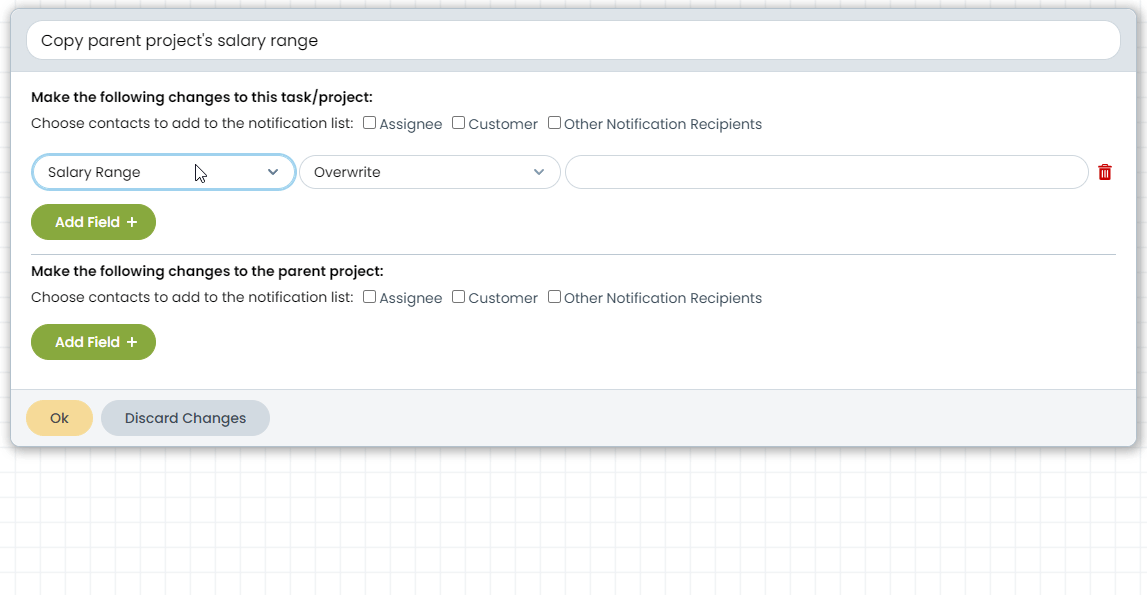Focus the rule name field reading 'Copy parent project's salary range'
This screenshot has height=595, width=1147.
pyautogui.click(x=574, y=40)
